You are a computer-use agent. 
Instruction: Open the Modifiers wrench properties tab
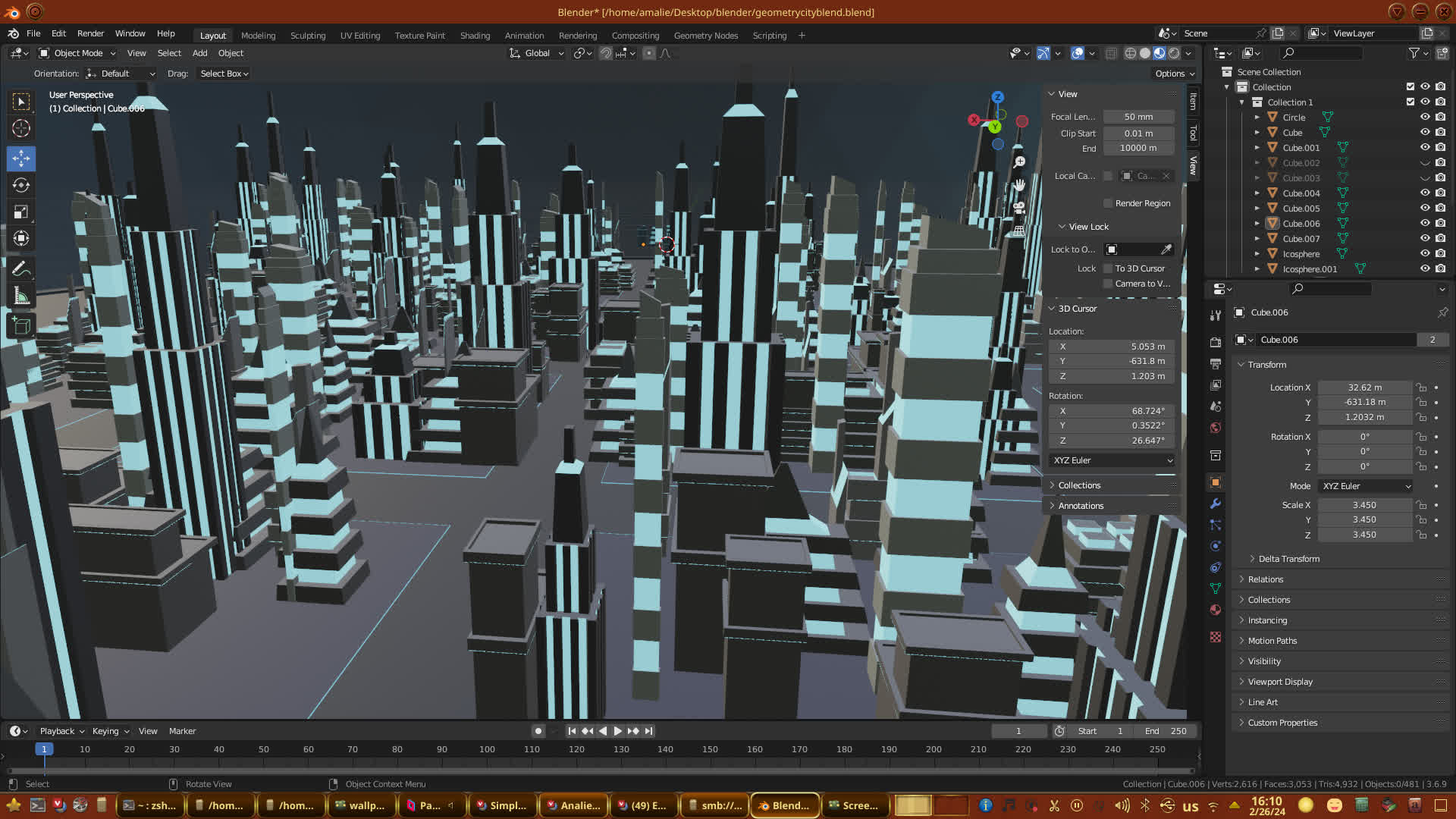coord(1216,504)
